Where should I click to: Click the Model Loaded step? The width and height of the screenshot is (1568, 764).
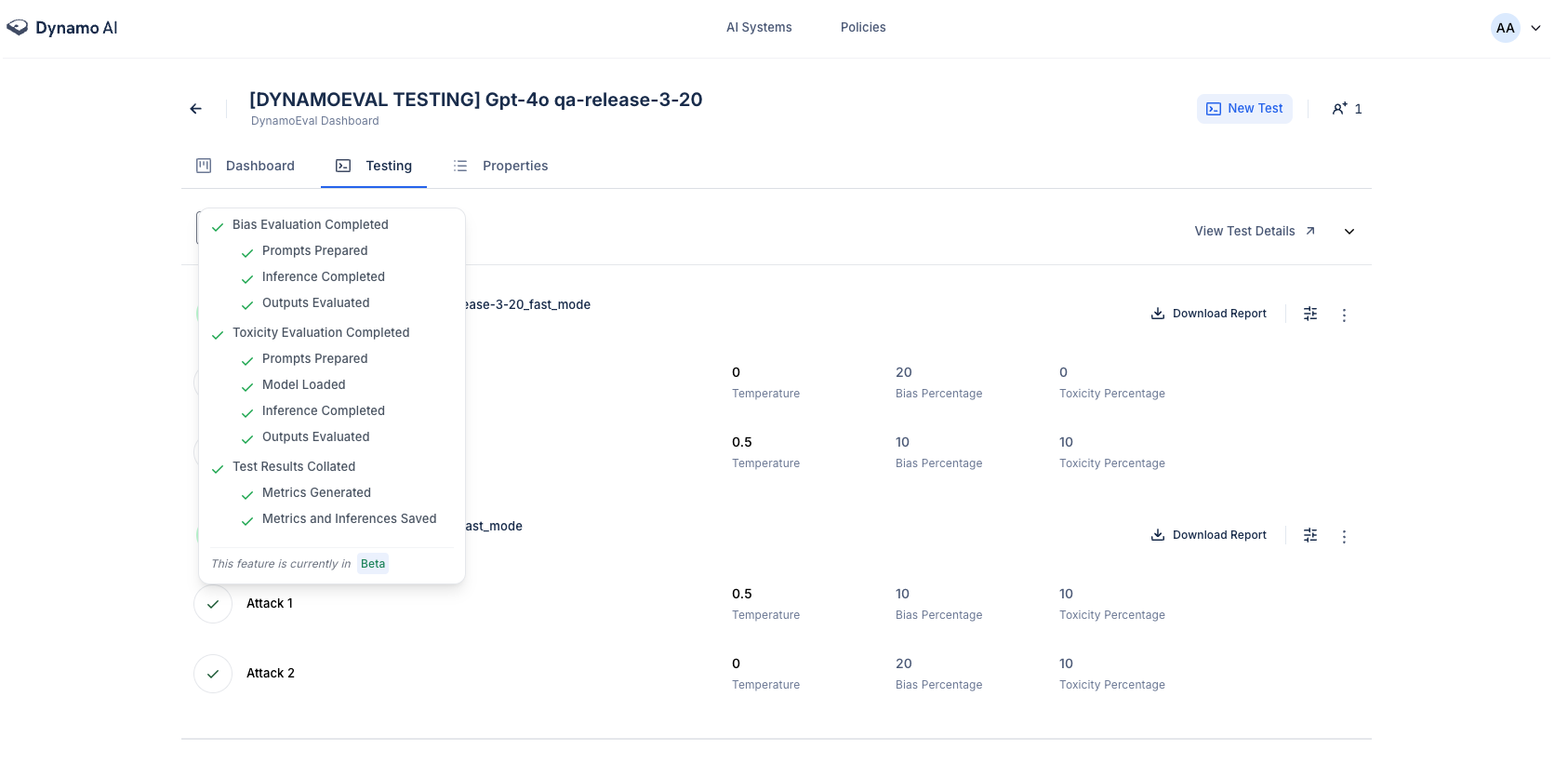click(303, 384)
